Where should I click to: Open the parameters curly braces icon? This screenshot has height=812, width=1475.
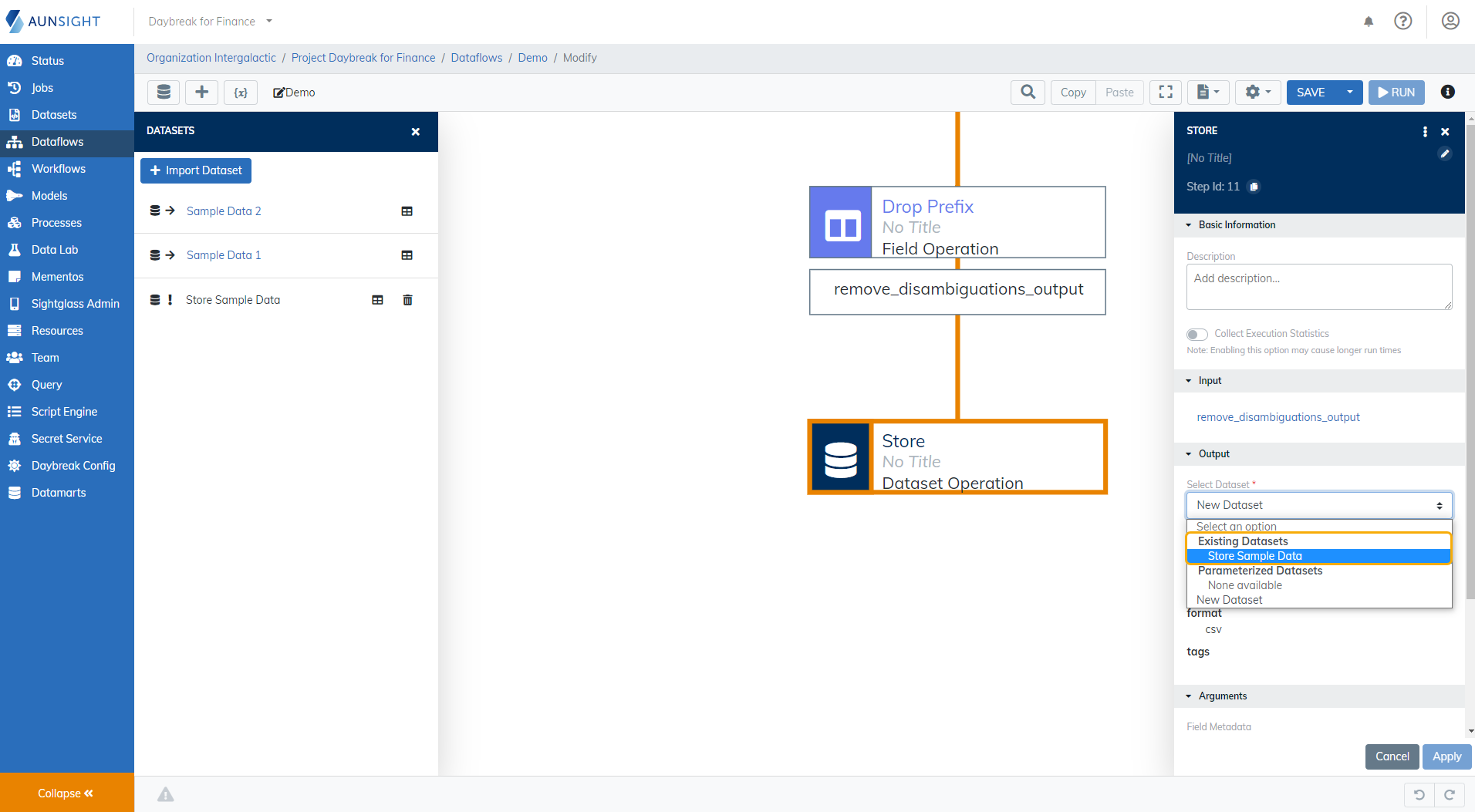(x=241, y=93)
